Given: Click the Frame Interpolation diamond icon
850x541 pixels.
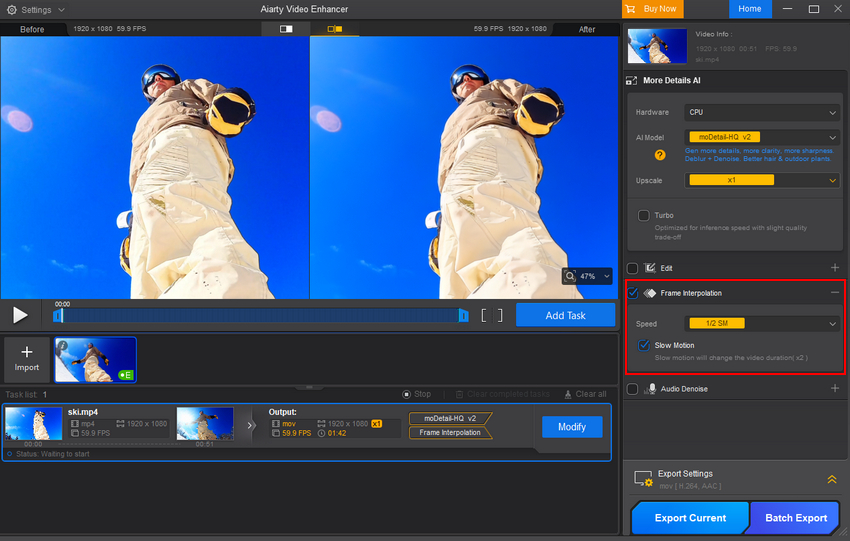Looking at the screenshot, I should [649, 293].
